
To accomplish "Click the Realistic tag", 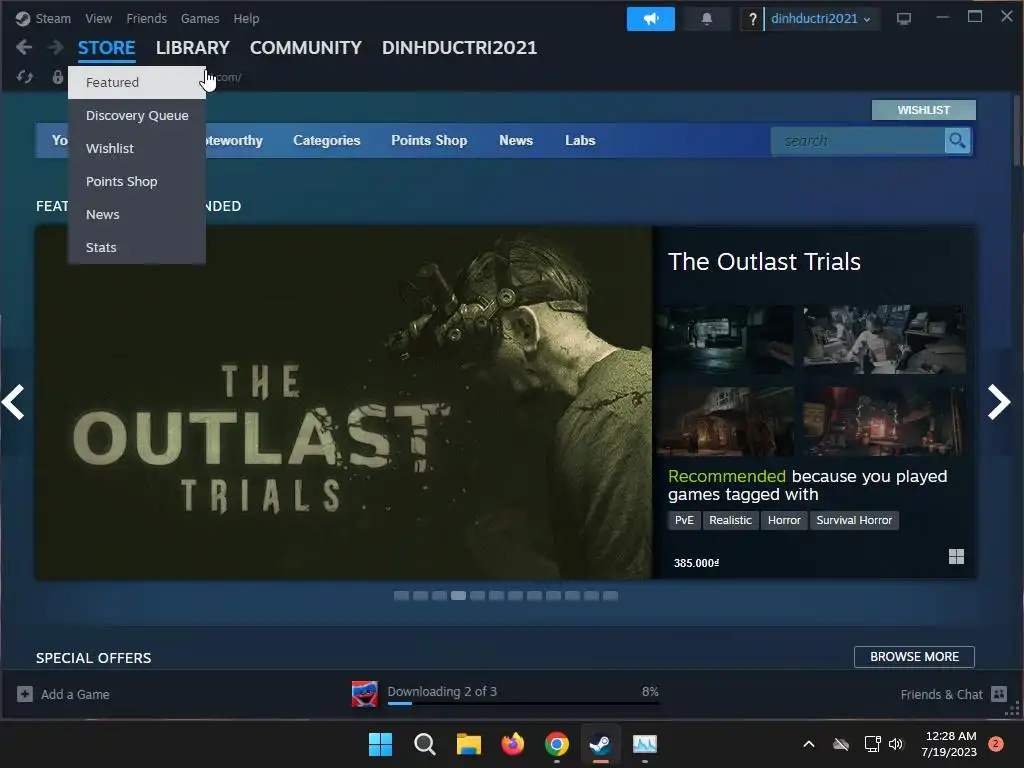I will coord(730,520).
